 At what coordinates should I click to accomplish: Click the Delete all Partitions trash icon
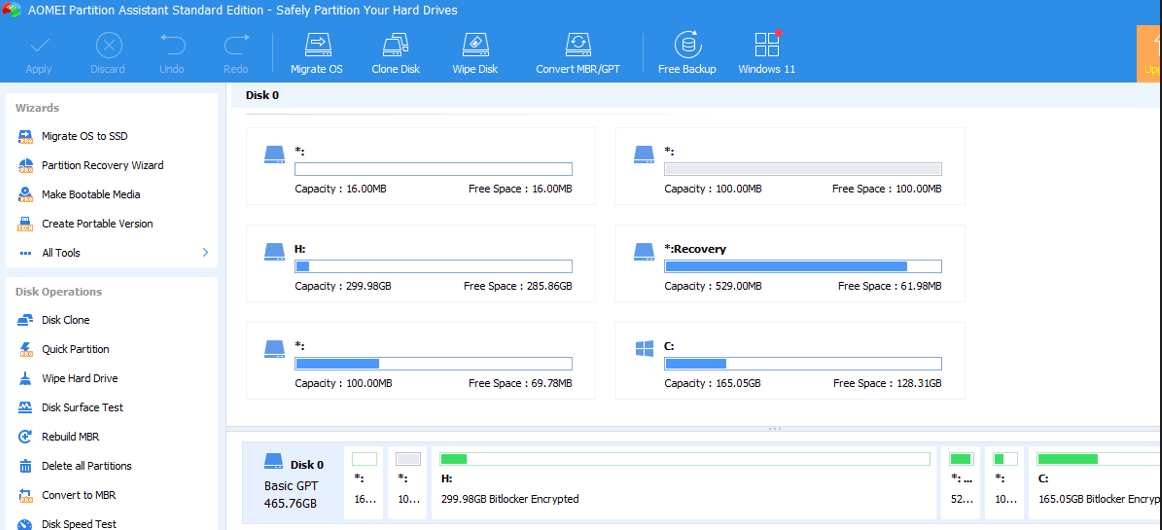pos(26,466)
